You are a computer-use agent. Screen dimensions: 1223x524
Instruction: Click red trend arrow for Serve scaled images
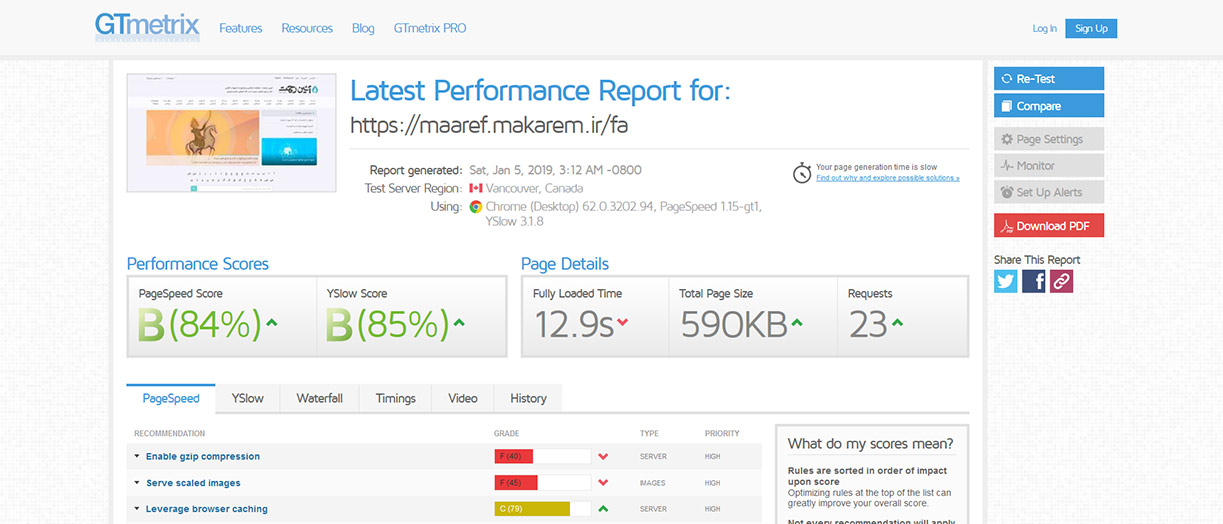(603, 483)
